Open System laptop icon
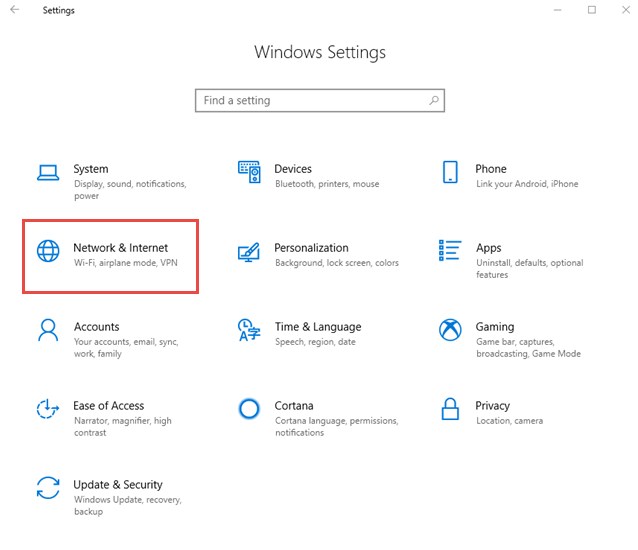Viewport: 638px width, 550px height. click(48, 172)
